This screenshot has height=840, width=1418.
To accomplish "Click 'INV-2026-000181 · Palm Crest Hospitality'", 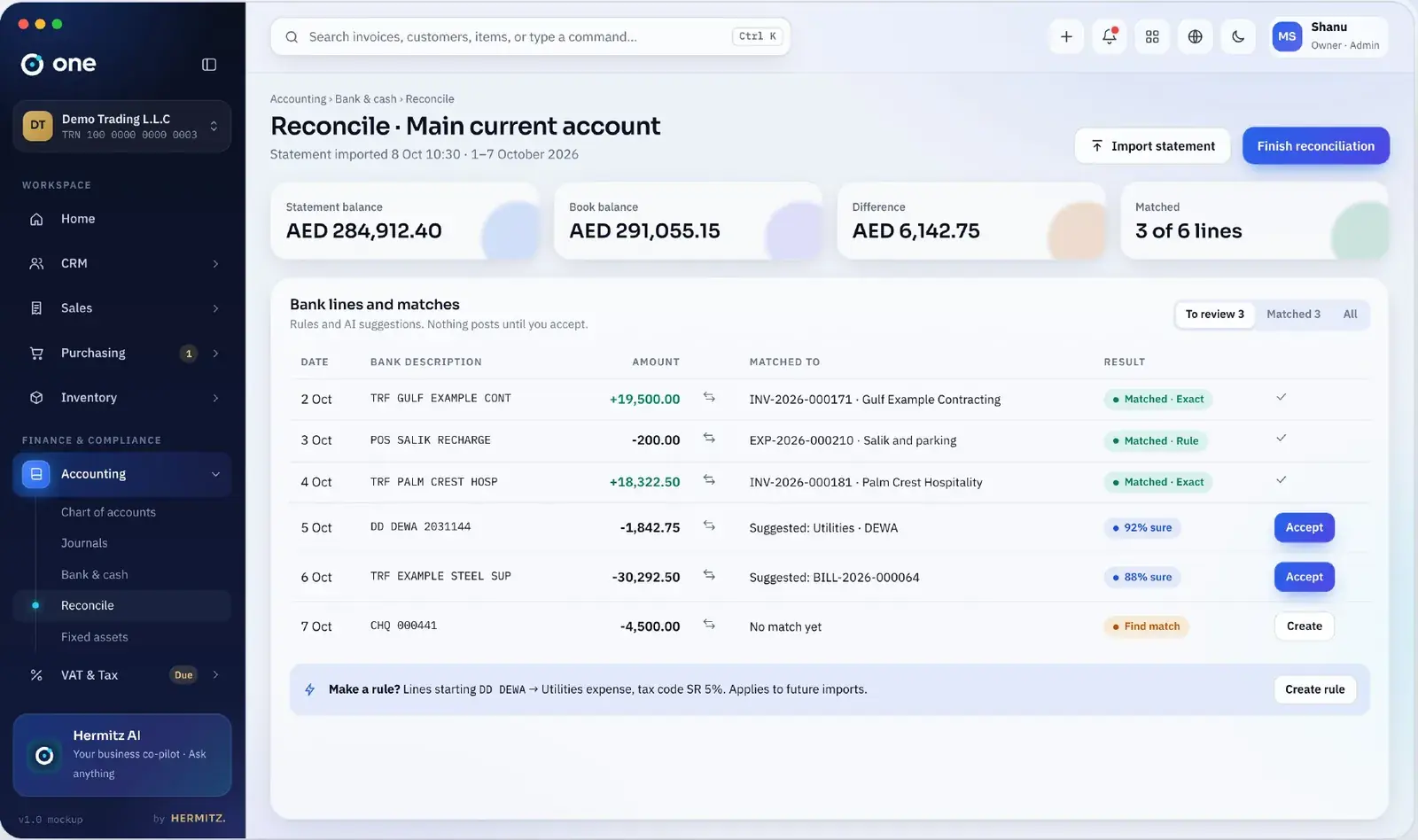I will coord(865,482).
